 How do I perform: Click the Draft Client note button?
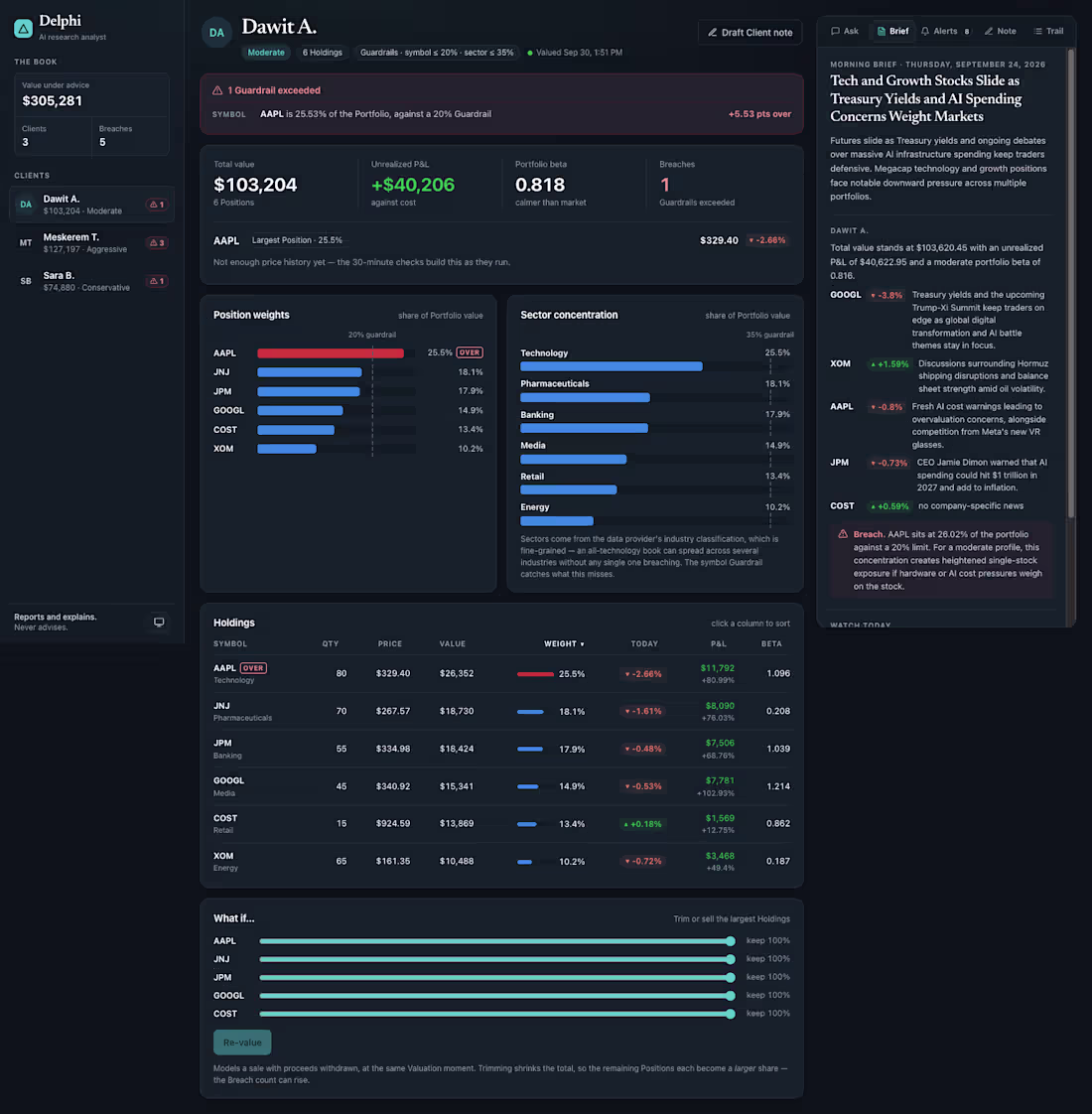tap(751, 33)
